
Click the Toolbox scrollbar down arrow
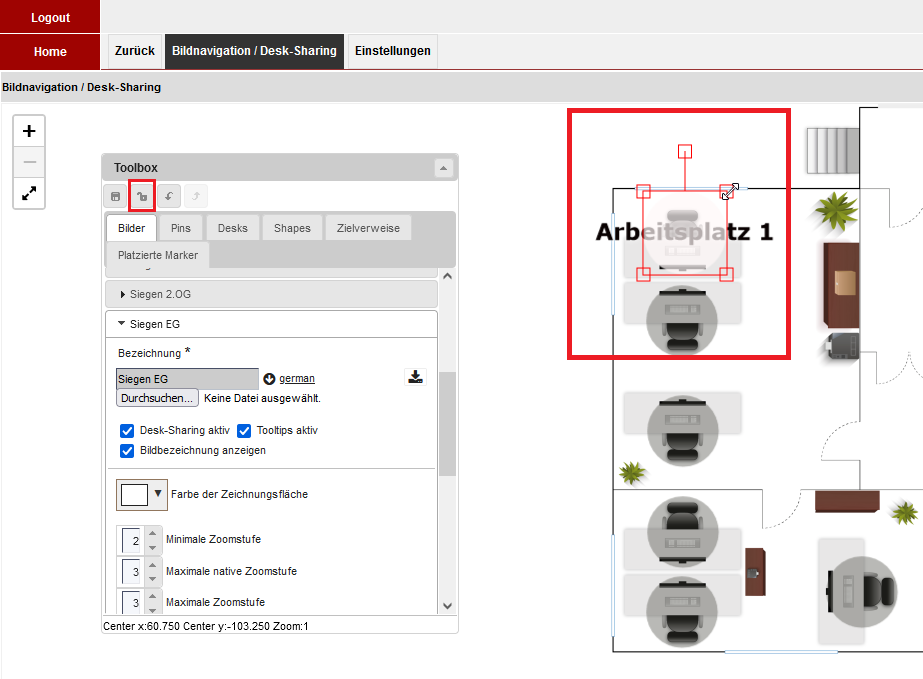coord(447,606)
